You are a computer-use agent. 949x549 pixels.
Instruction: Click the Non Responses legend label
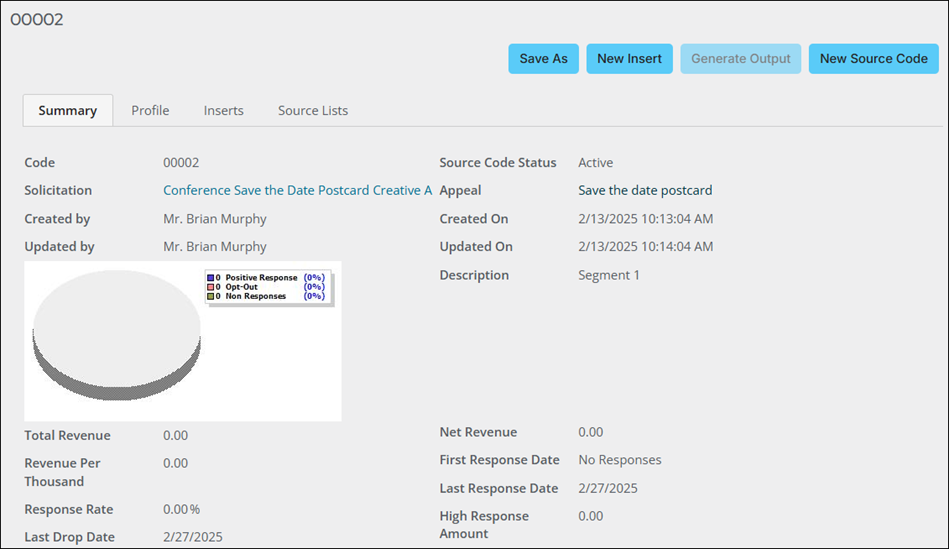pos(255,296)
